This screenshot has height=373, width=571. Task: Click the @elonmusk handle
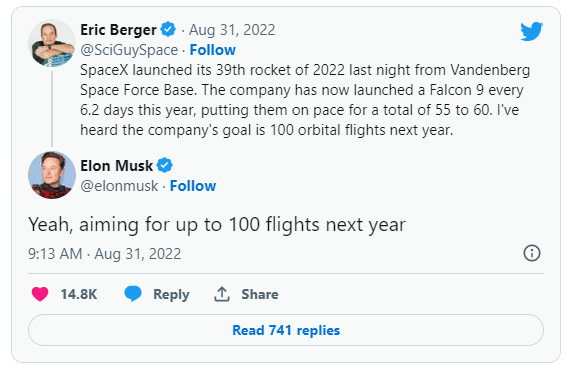pyautogui.click(x=119, y=186)
